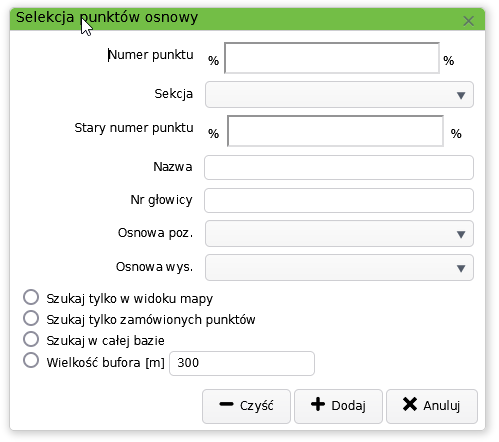This screenshot has height=442, width=499.
Task: Expand the Osnowa wys. dropdown
Action: [339, 268]
